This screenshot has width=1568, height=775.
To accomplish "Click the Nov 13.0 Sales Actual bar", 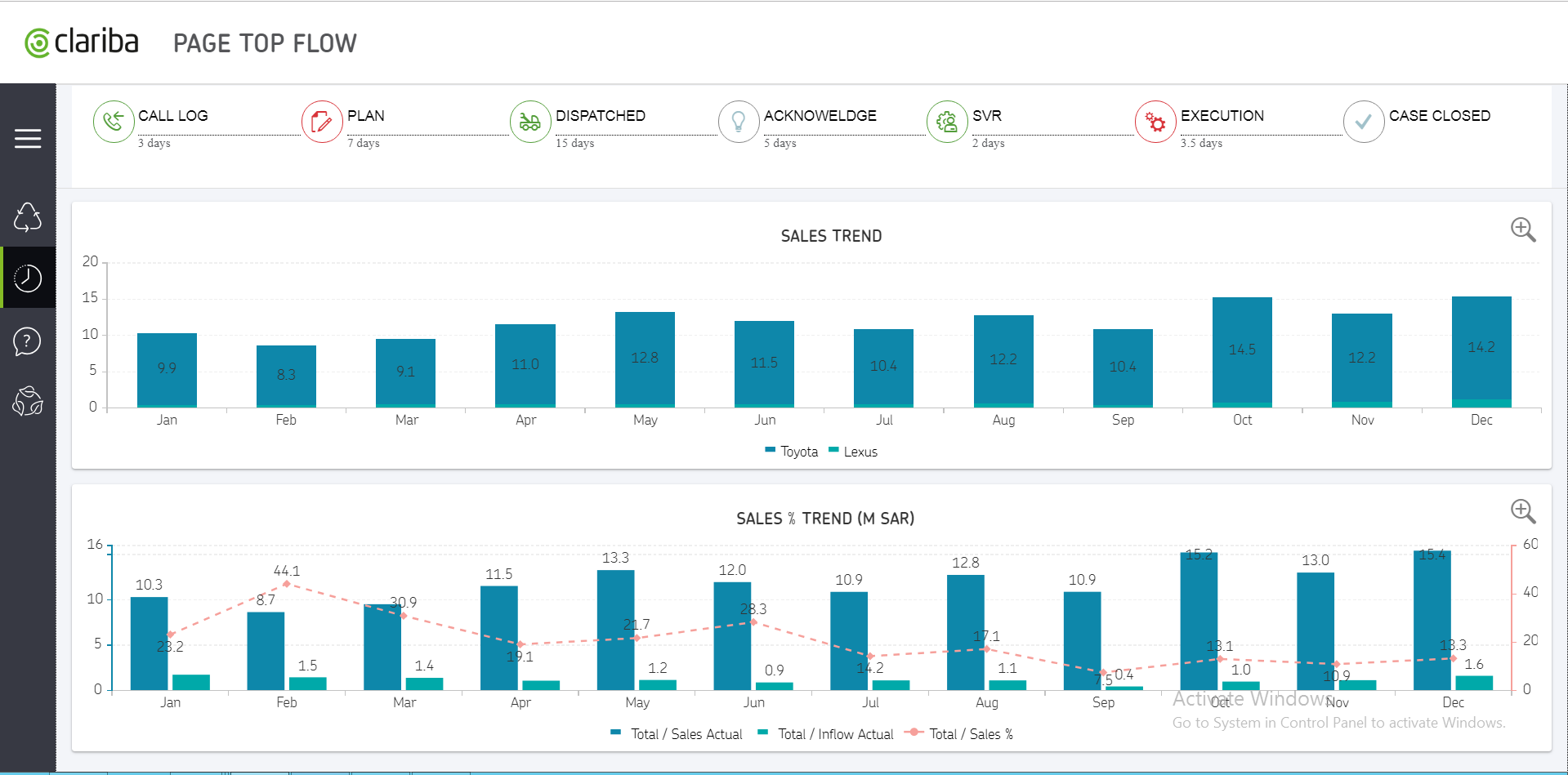I will pos(1316,631).
